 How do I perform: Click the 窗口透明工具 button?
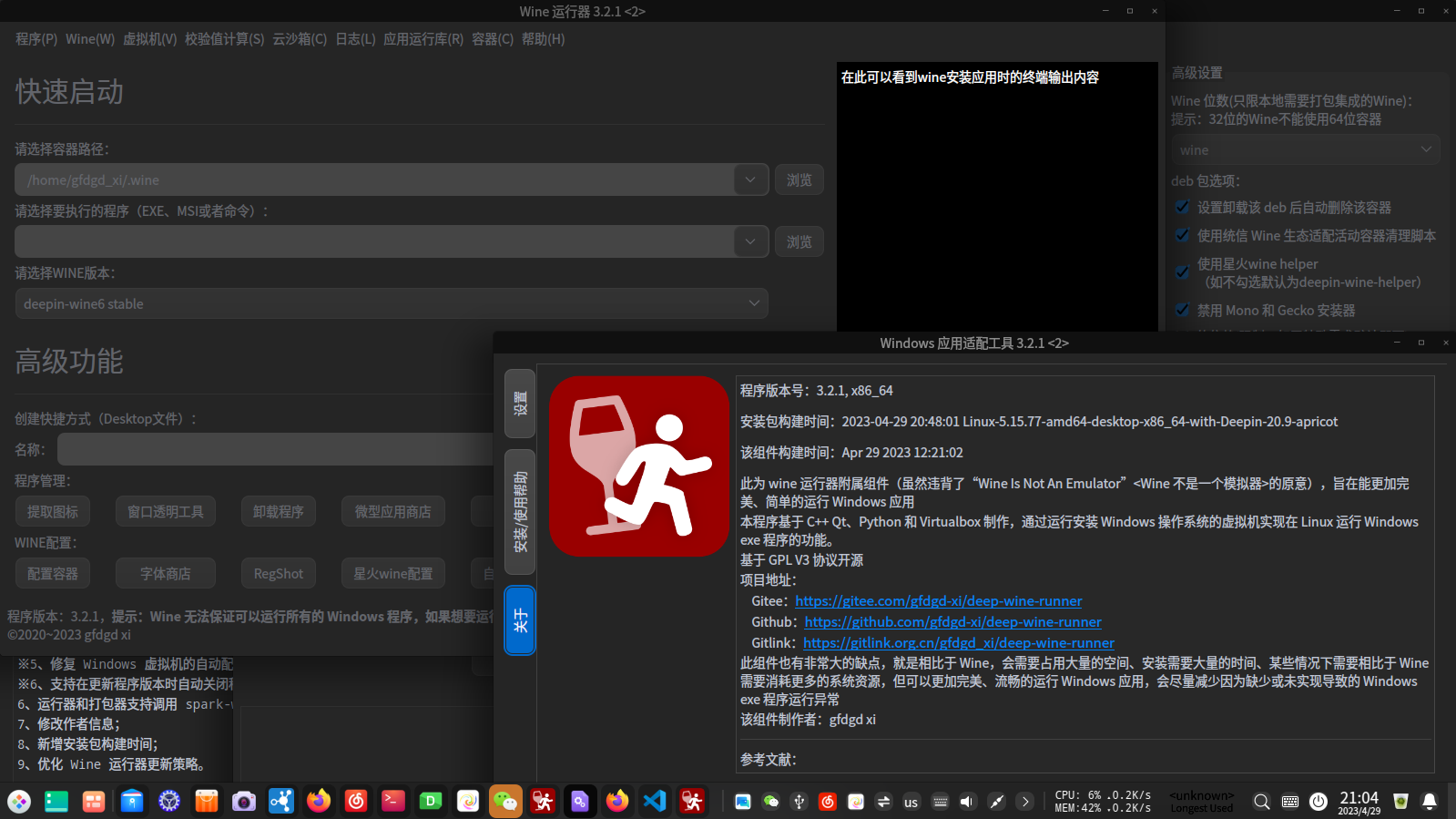(166, 511)
